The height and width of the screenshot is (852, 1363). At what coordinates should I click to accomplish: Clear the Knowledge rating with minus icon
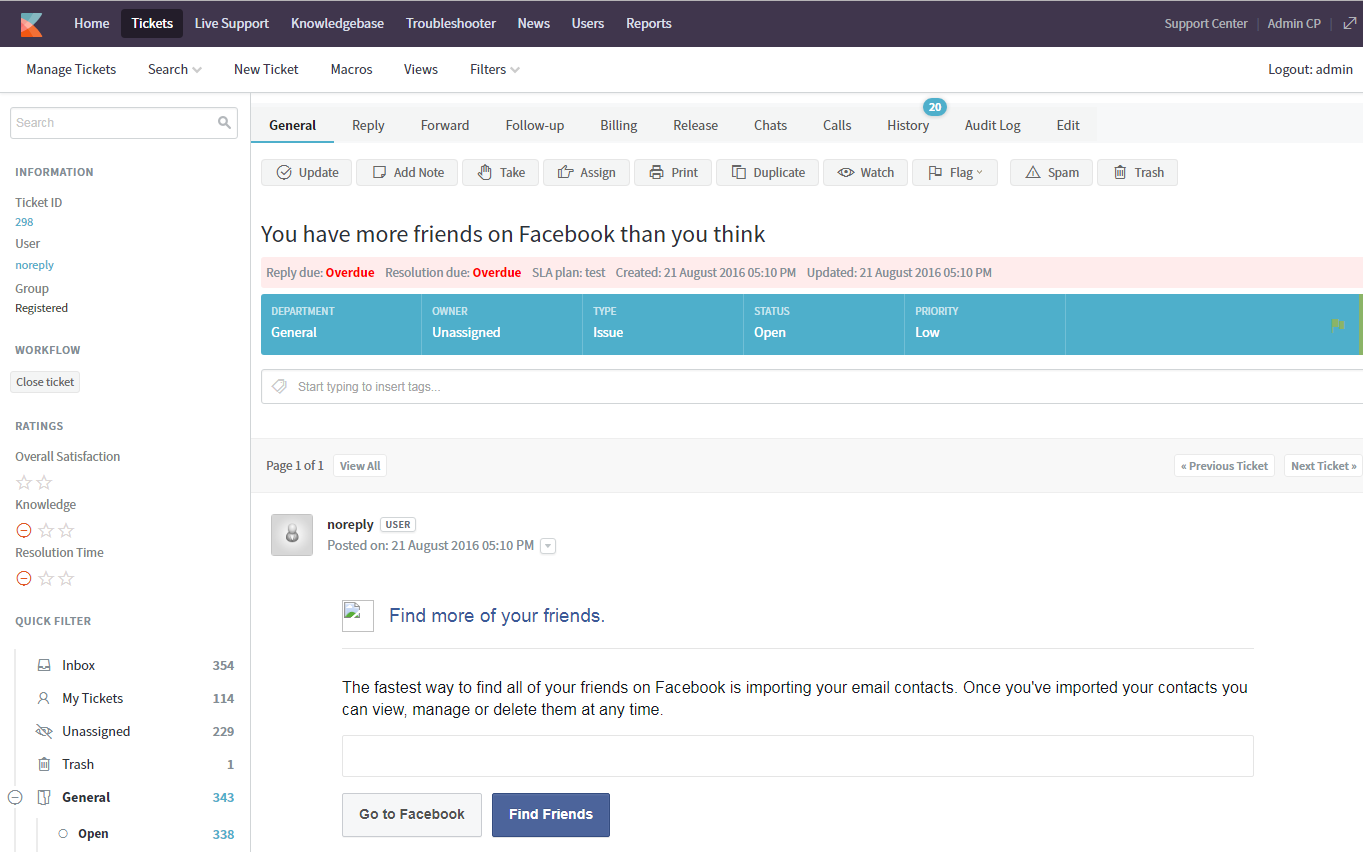coord(24,530)
